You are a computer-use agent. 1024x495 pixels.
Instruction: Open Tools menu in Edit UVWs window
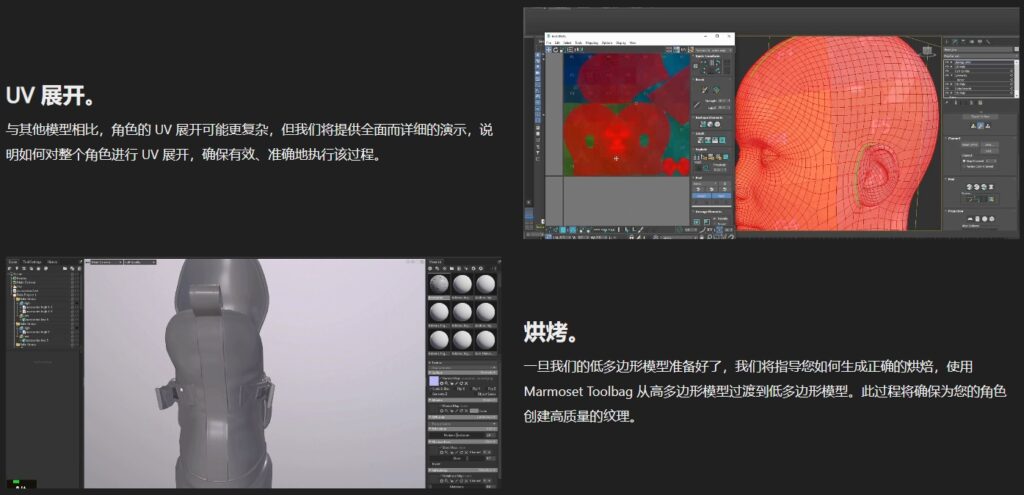tap(579, 42)
